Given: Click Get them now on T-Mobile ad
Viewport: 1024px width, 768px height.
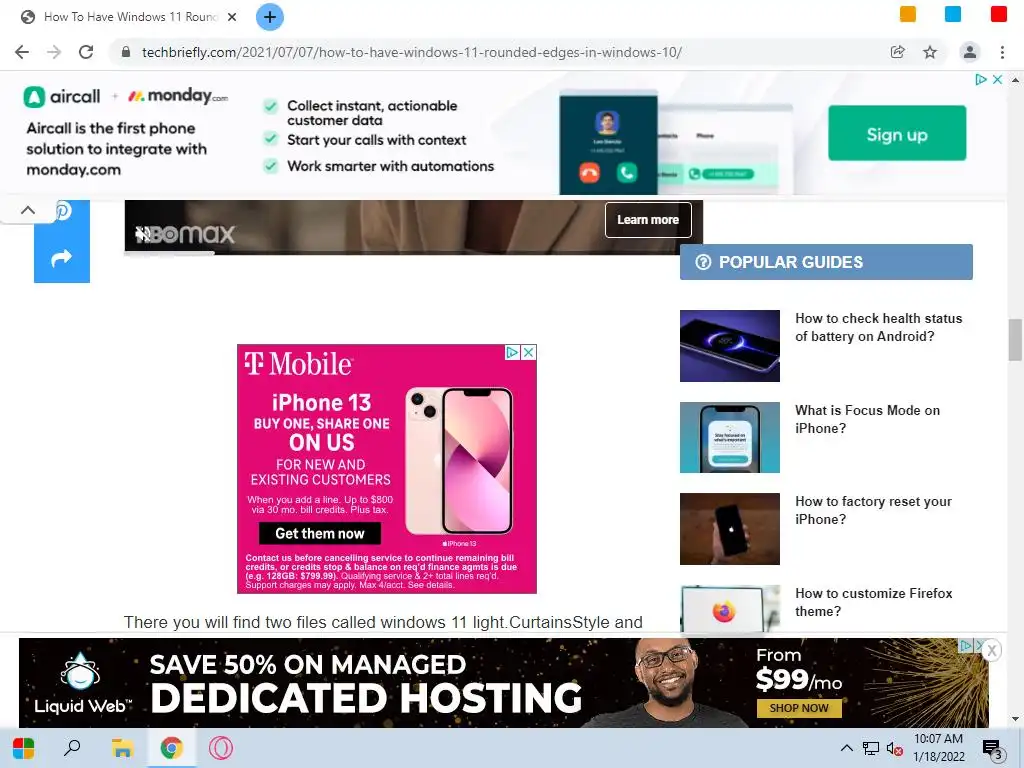Looking at the screenshot, I should [319, 534].
